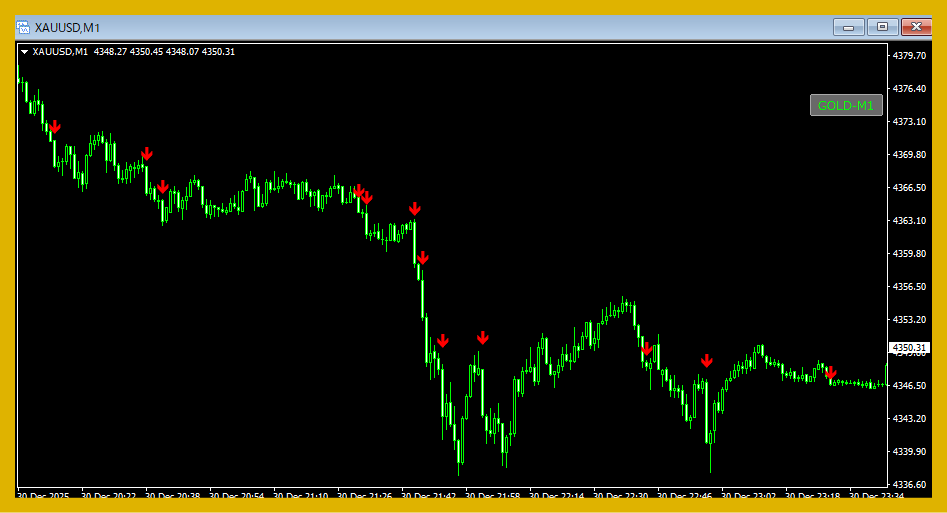Click the red arrow near the 22:30 candles
The width and height of the screenshot is (947, 513).
pos(646,349)
